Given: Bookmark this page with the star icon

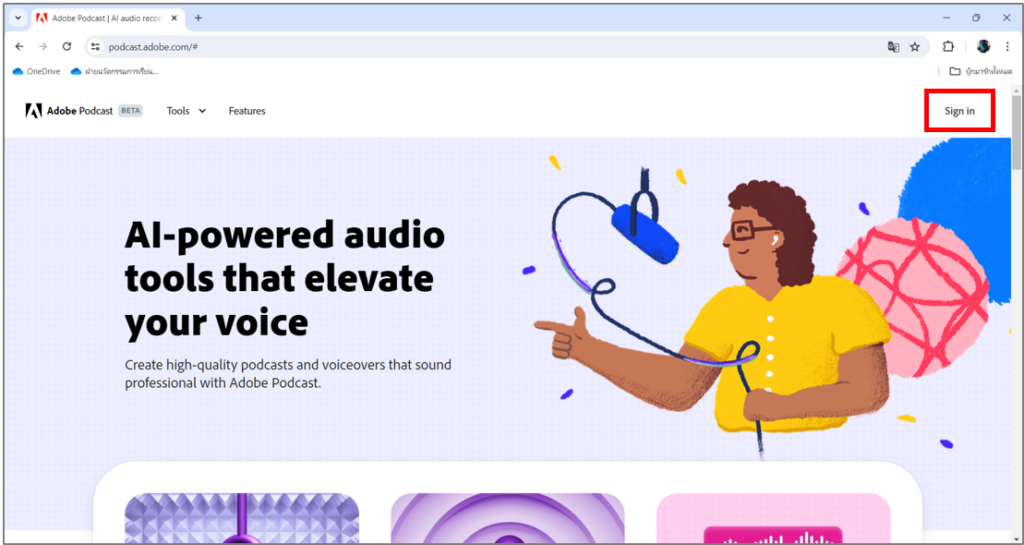Looking at the screenshot, I should coord(915,46).
